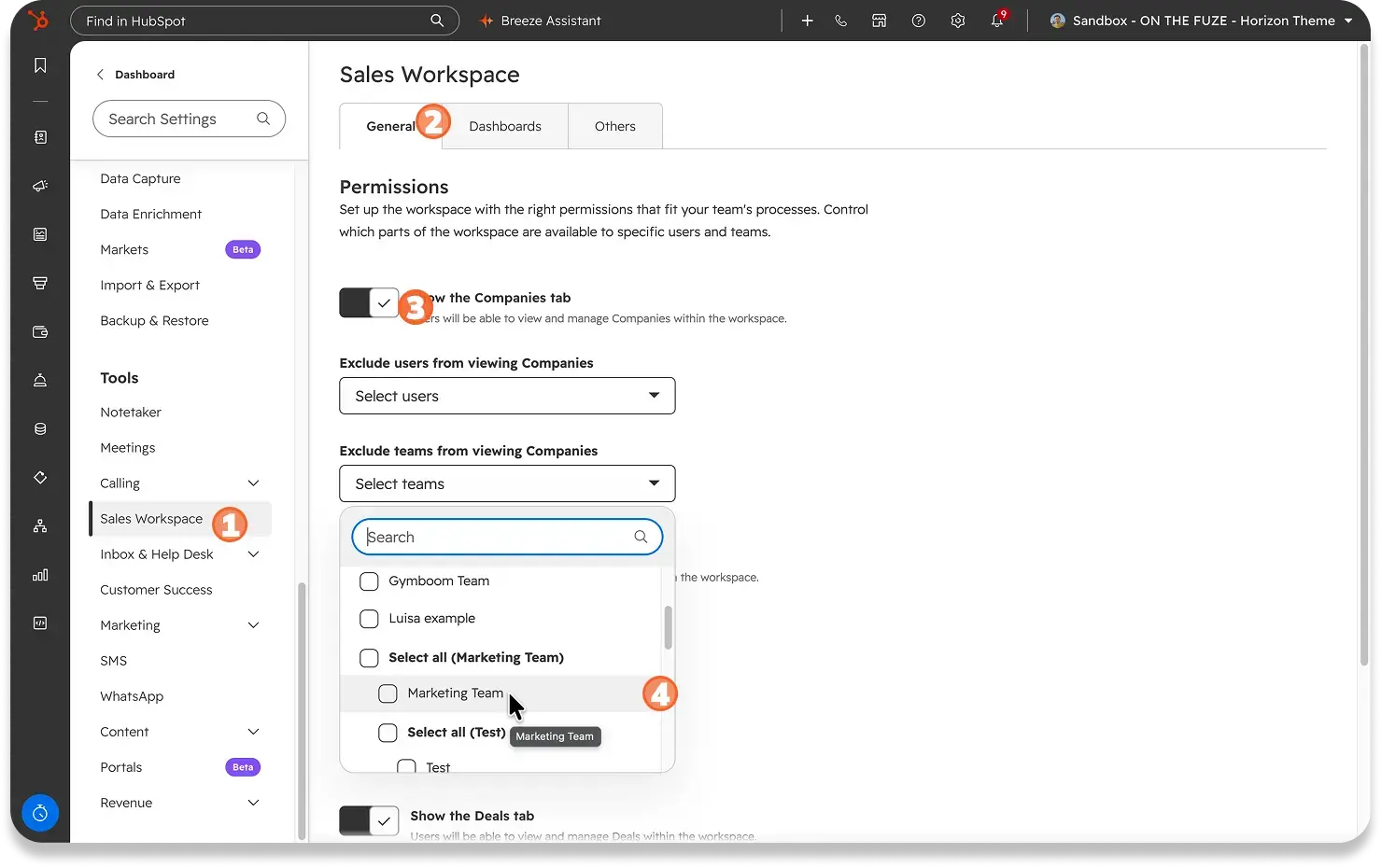
Task: Click the plus create icon in top bar
Action: 808,21
